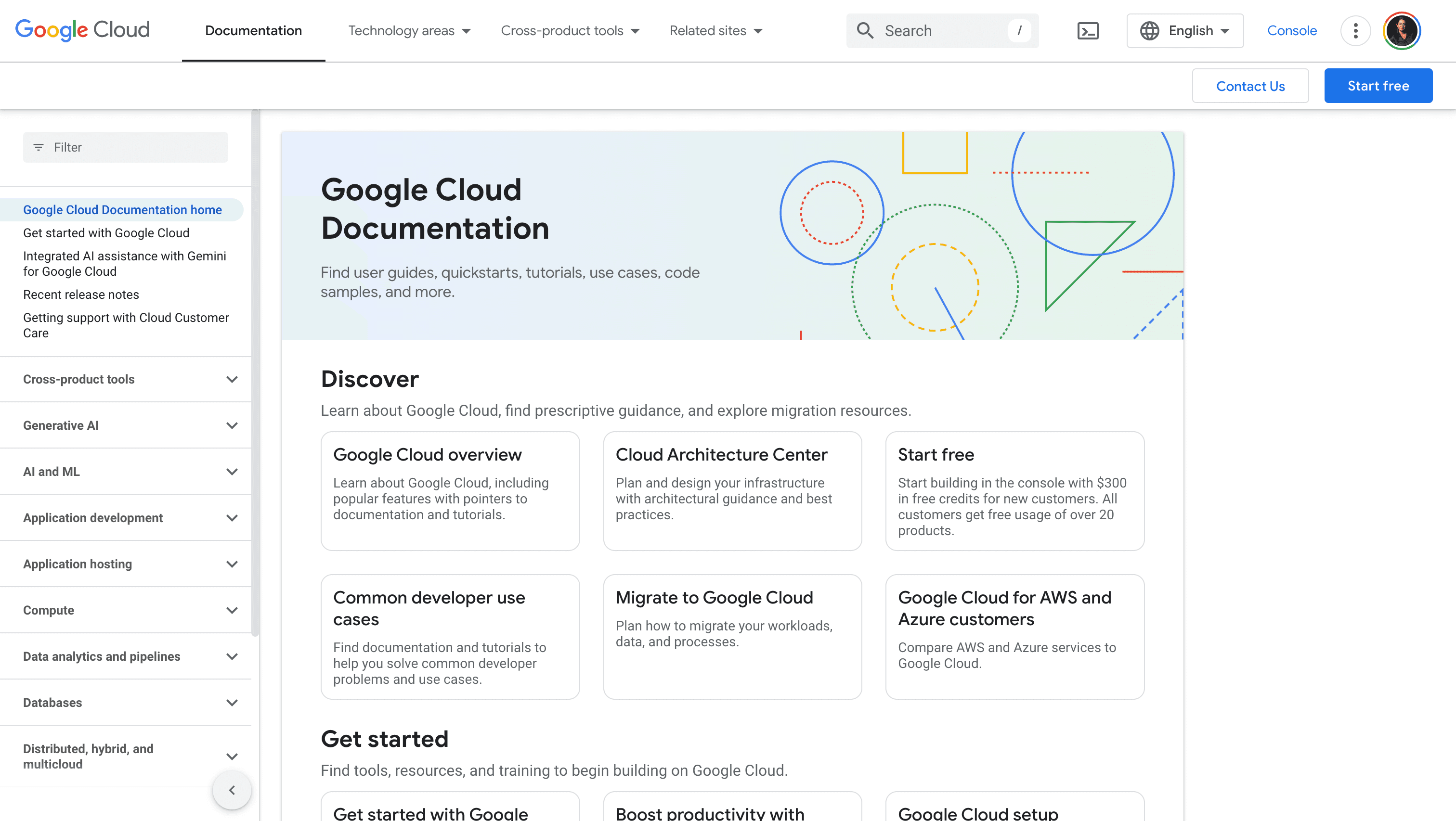Image resolution: width=1456 pixels, height=821 pixels.
Task: Open the Google Cloud overview card
Action: 450,491
